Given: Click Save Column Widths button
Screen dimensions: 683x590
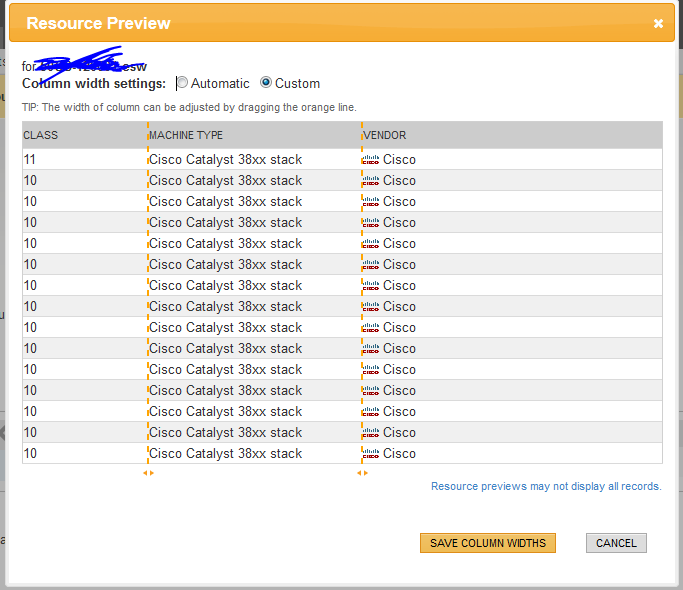Looking at the screenshot, I should pos(488,543).
